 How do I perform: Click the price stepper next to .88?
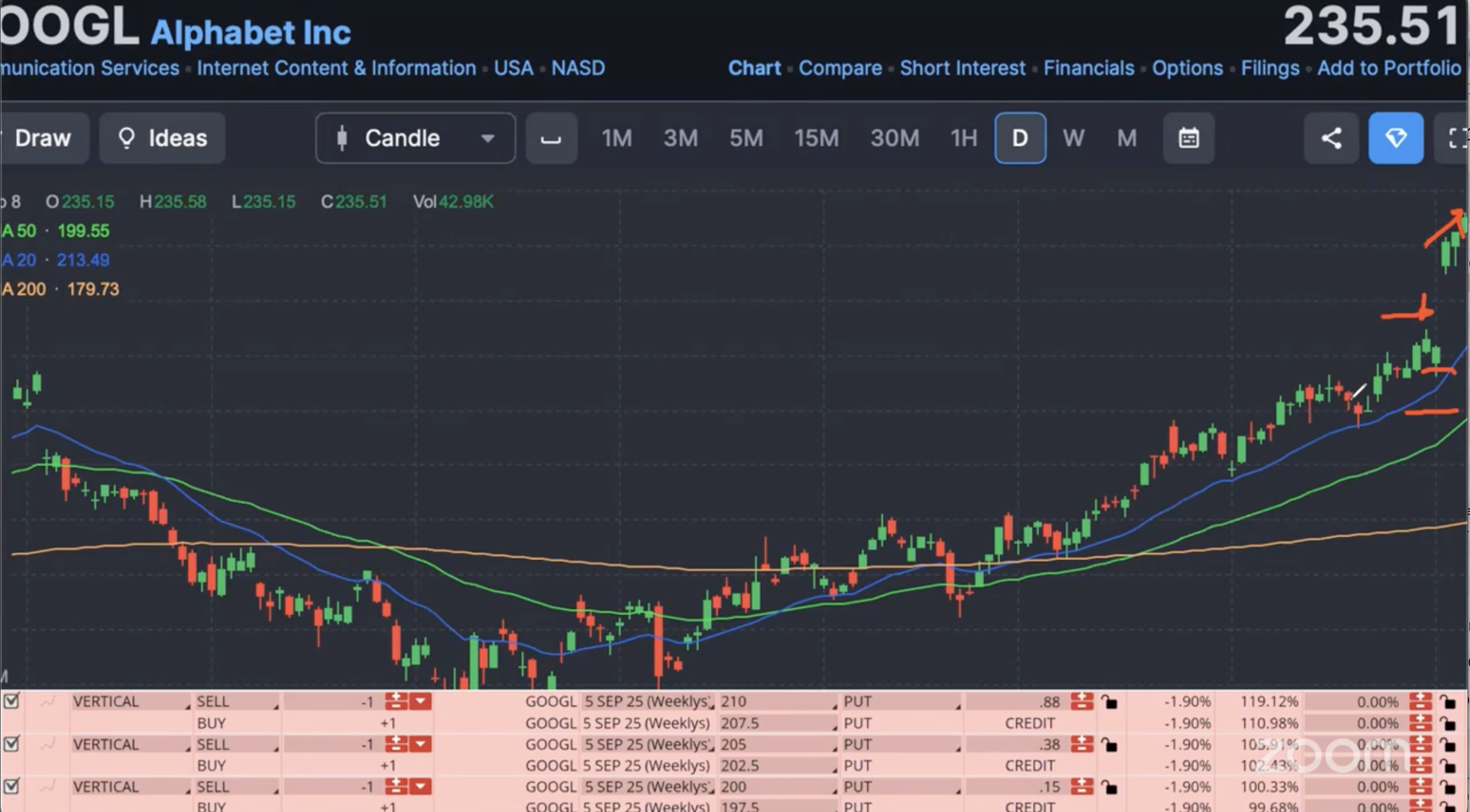pyautogui.click(x=1082, y=701)
